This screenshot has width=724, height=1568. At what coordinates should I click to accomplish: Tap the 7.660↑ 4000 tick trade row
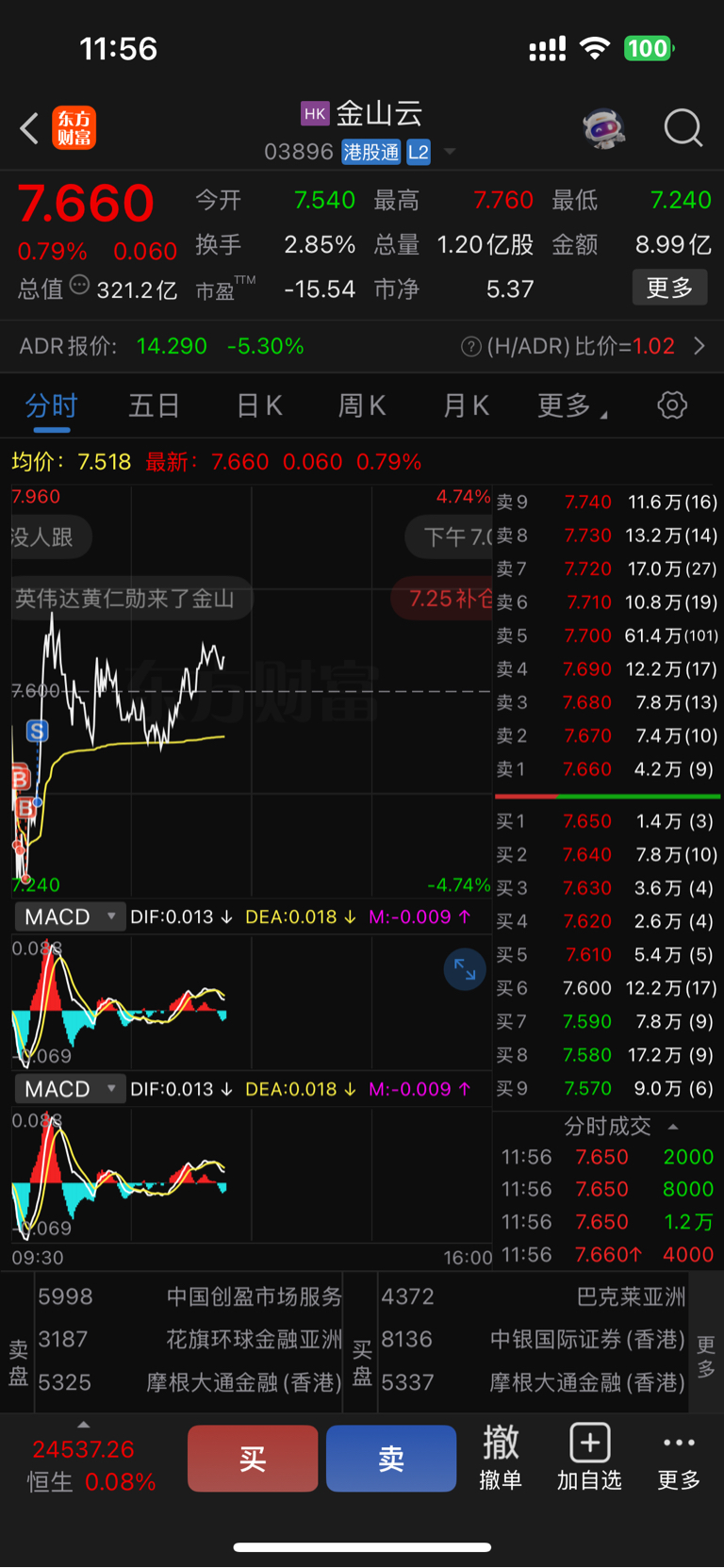(x=607, y=1255)
